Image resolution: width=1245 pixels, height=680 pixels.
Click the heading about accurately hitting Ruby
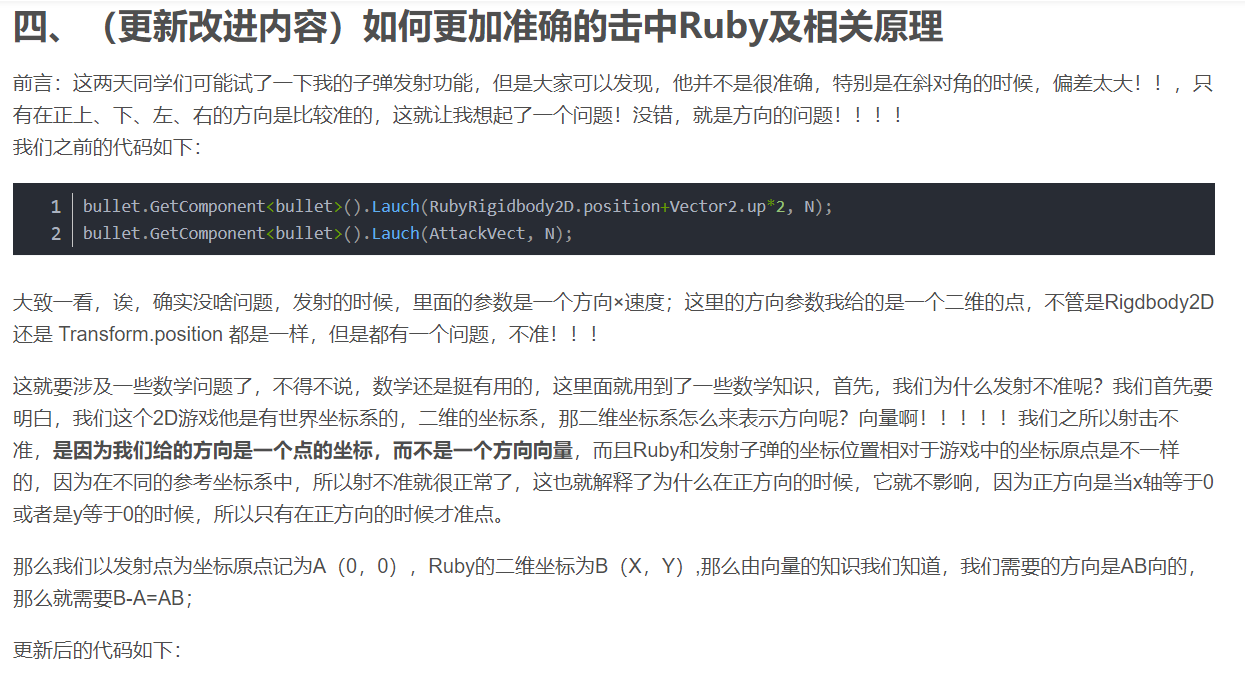(478, 28)
